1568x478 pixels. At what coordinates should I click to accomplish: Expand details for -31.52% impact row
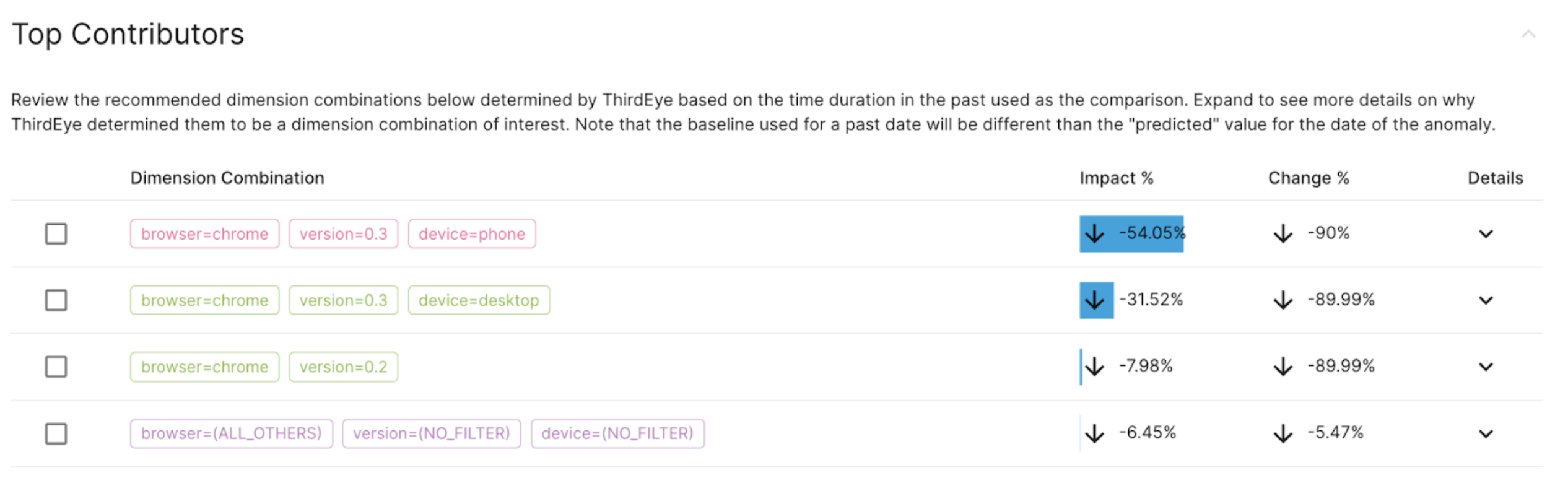pos(1486,300)
